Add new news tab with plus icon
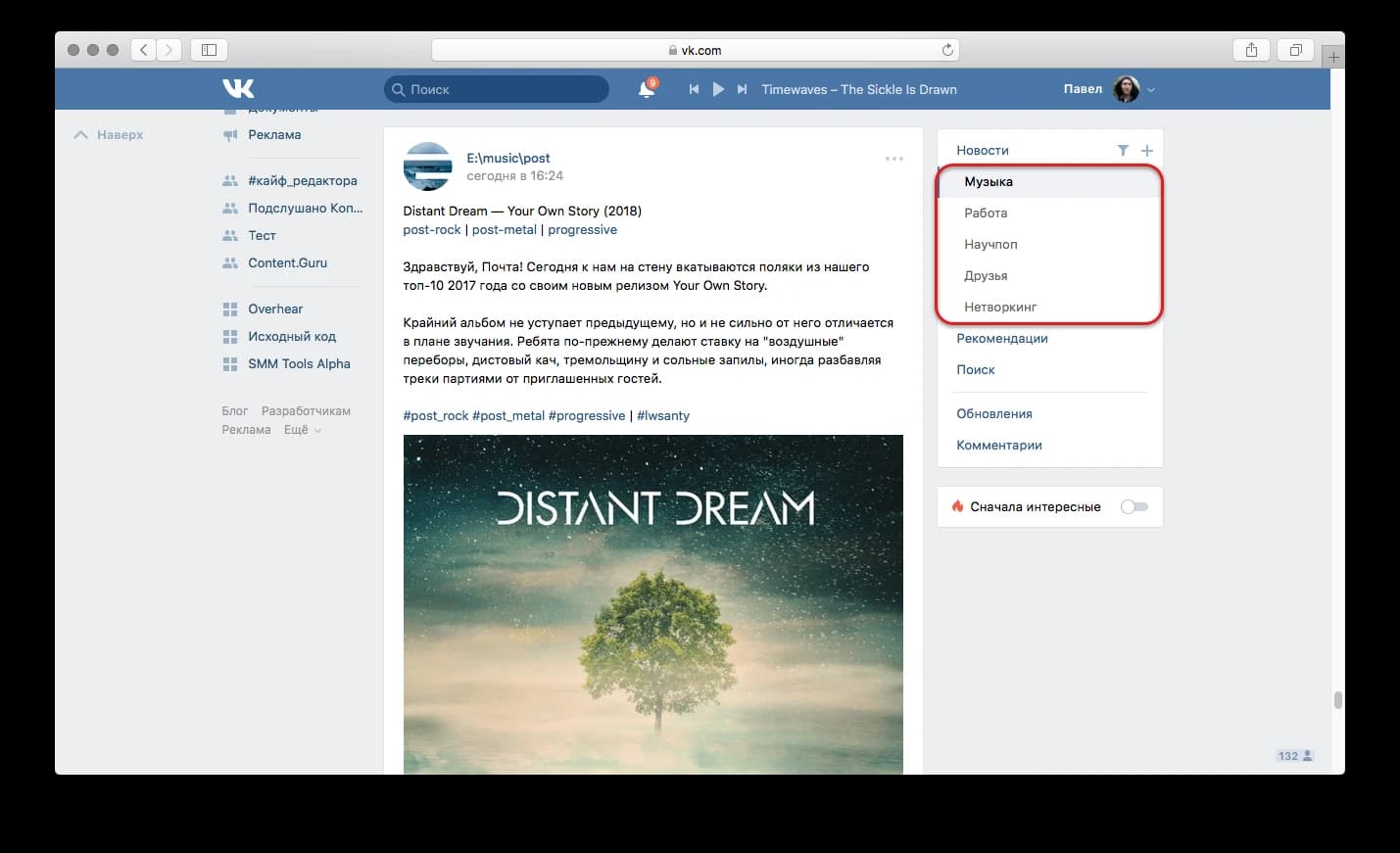1400x853 pixels. coord(1147,150)
